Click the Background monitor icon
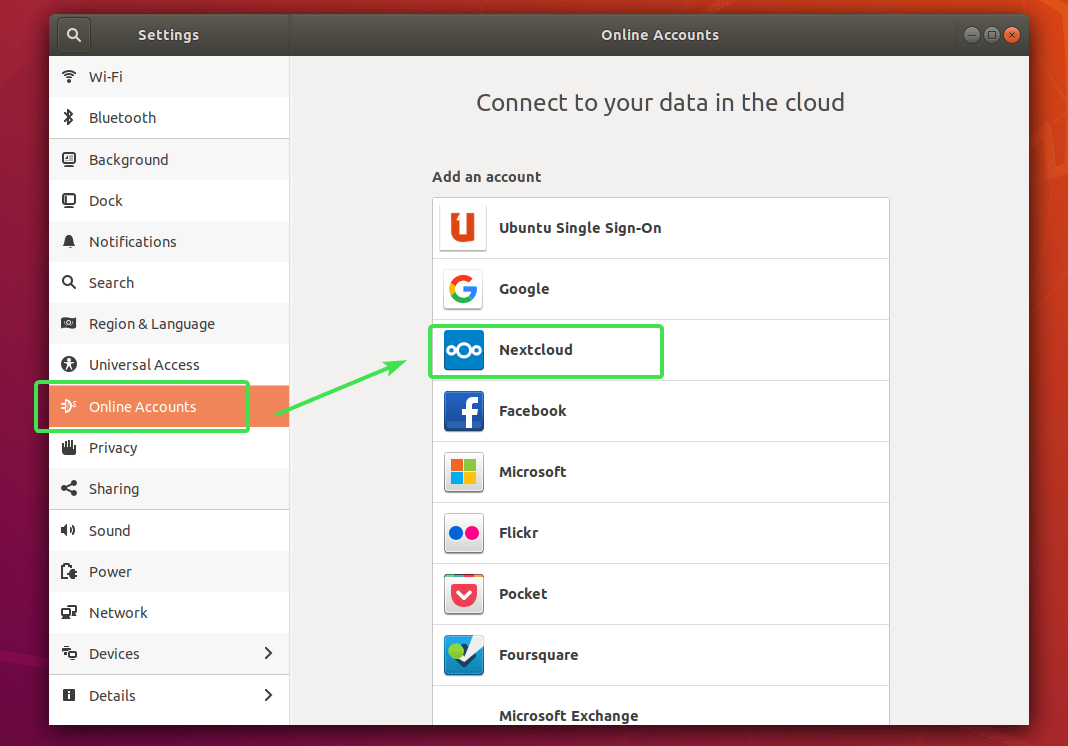Viewport: 1068px width, 746px height. point(69,159)
